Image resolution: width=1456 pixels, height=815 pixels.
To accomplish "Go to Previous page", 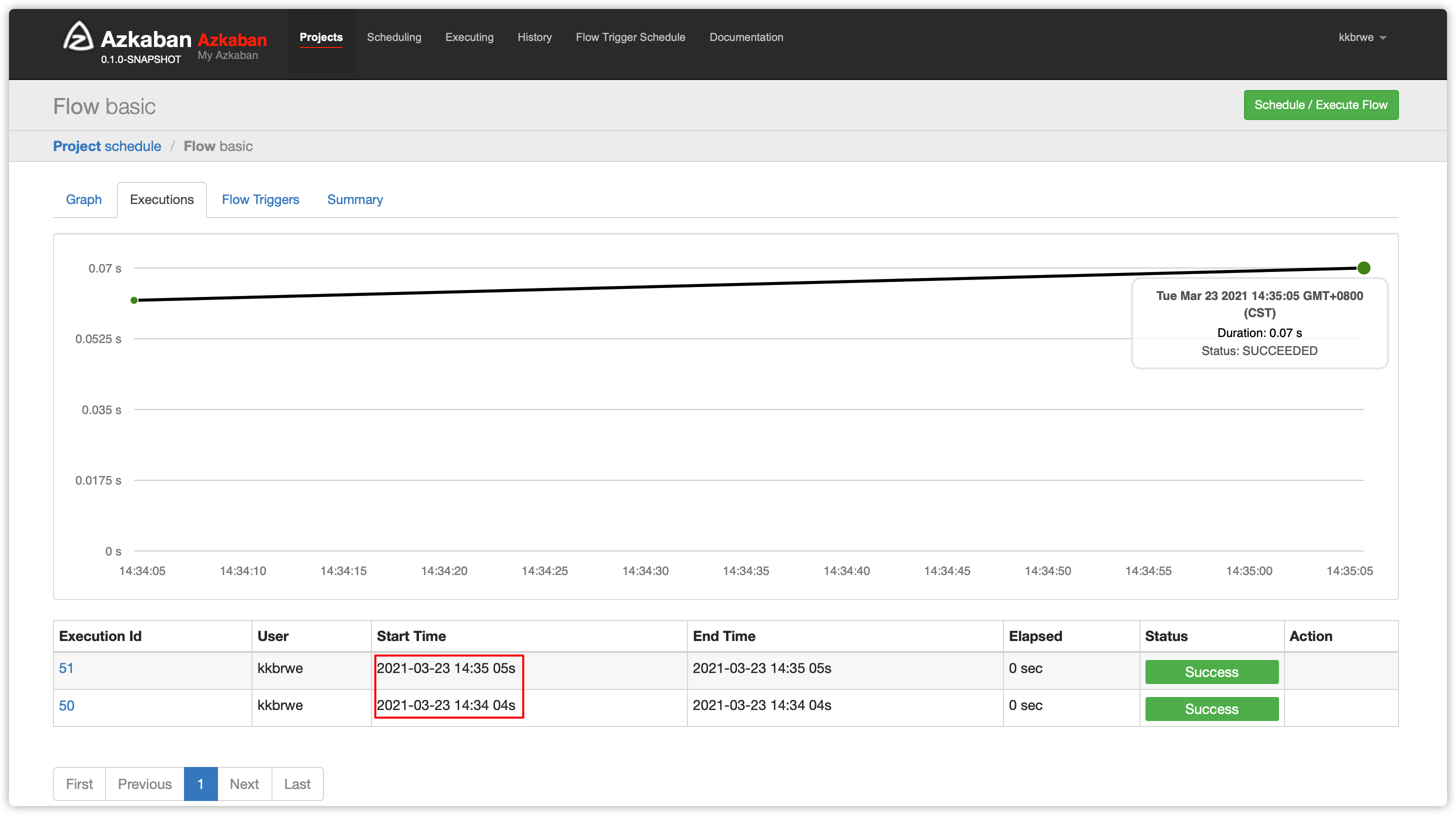I will coord(144,784).
